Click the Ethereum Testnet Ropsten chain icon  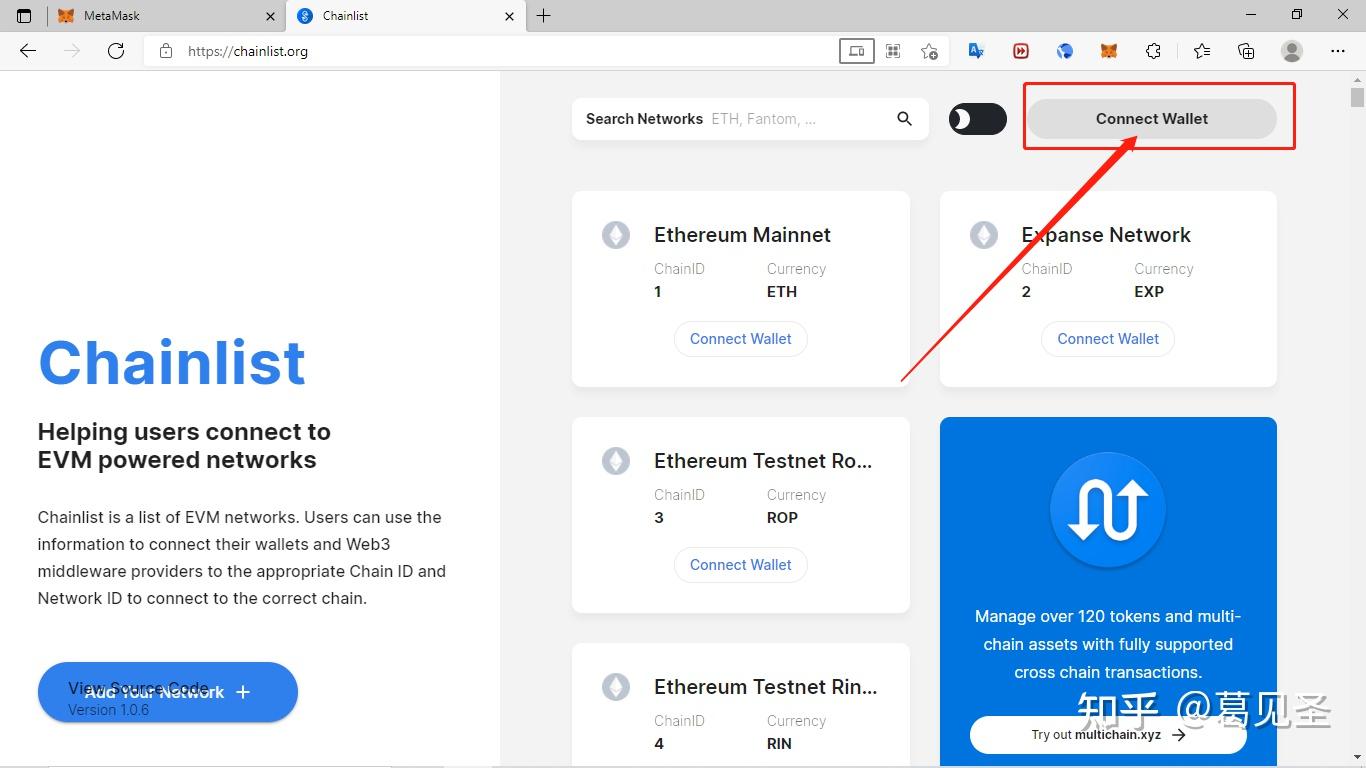click(x=616, y=461)
